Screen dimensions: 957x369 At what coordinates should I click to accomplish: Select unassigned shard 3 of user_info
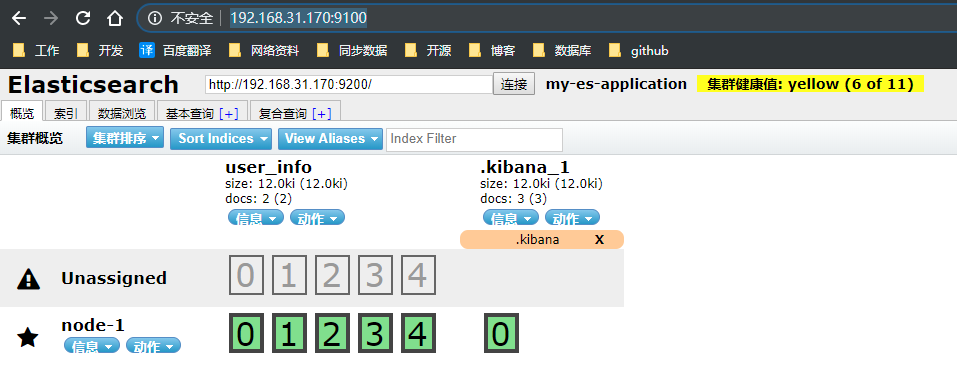pyautogui.click(x=375, y=275)
